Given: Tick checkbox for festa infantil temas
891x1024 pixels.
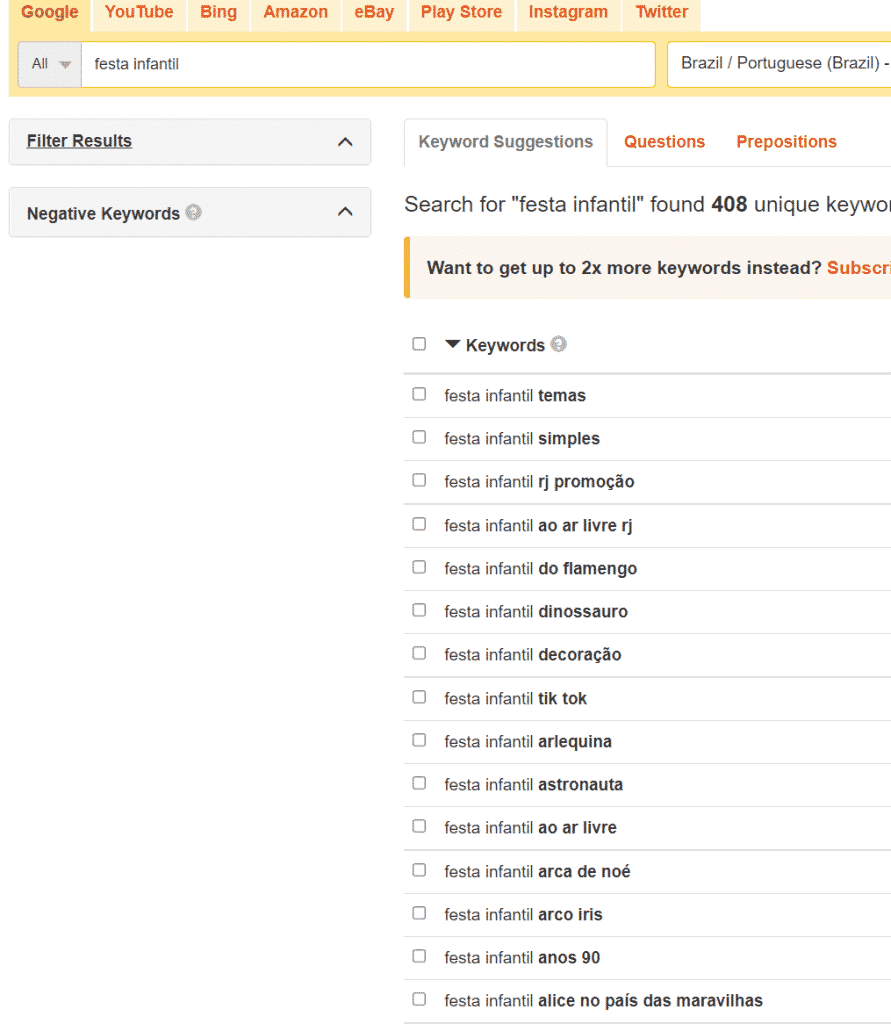Looking at the screenshot, I should tap(419, 395).
